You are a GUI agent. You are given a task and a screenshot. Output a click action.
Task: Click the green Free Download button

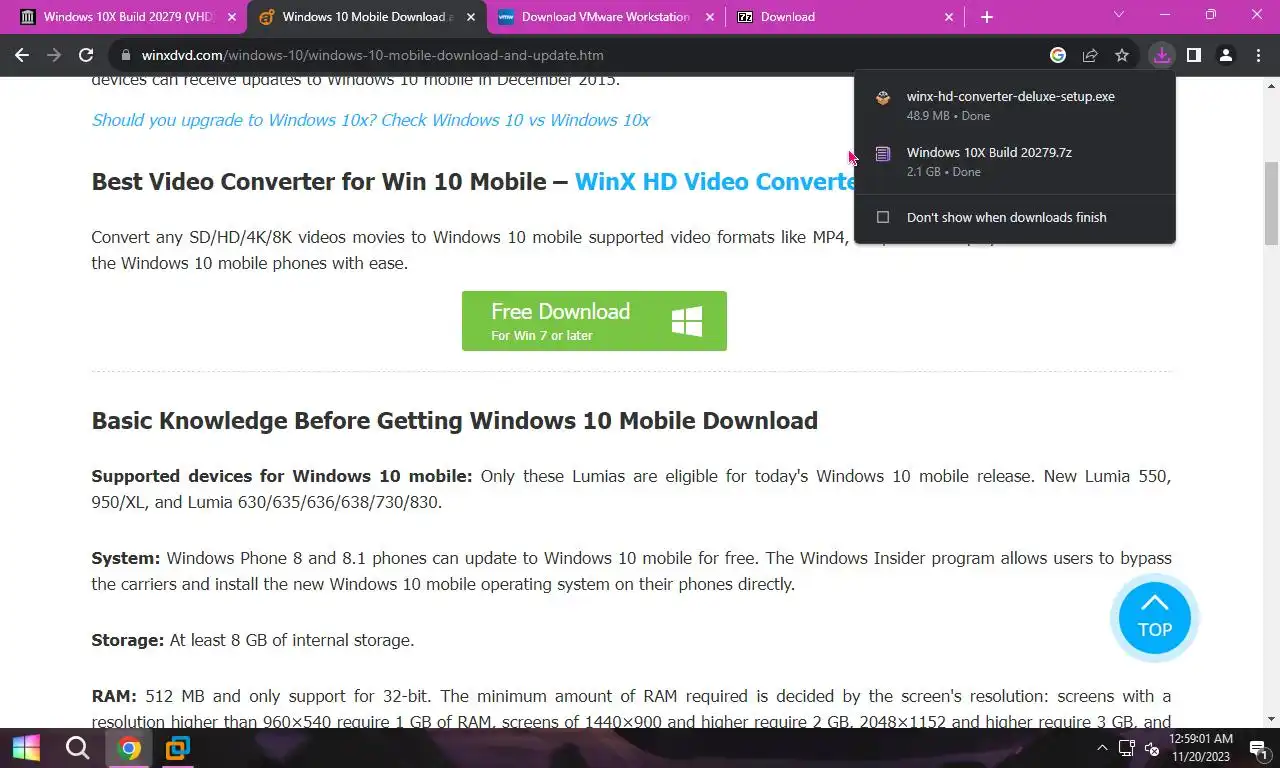tap(594, 321)
